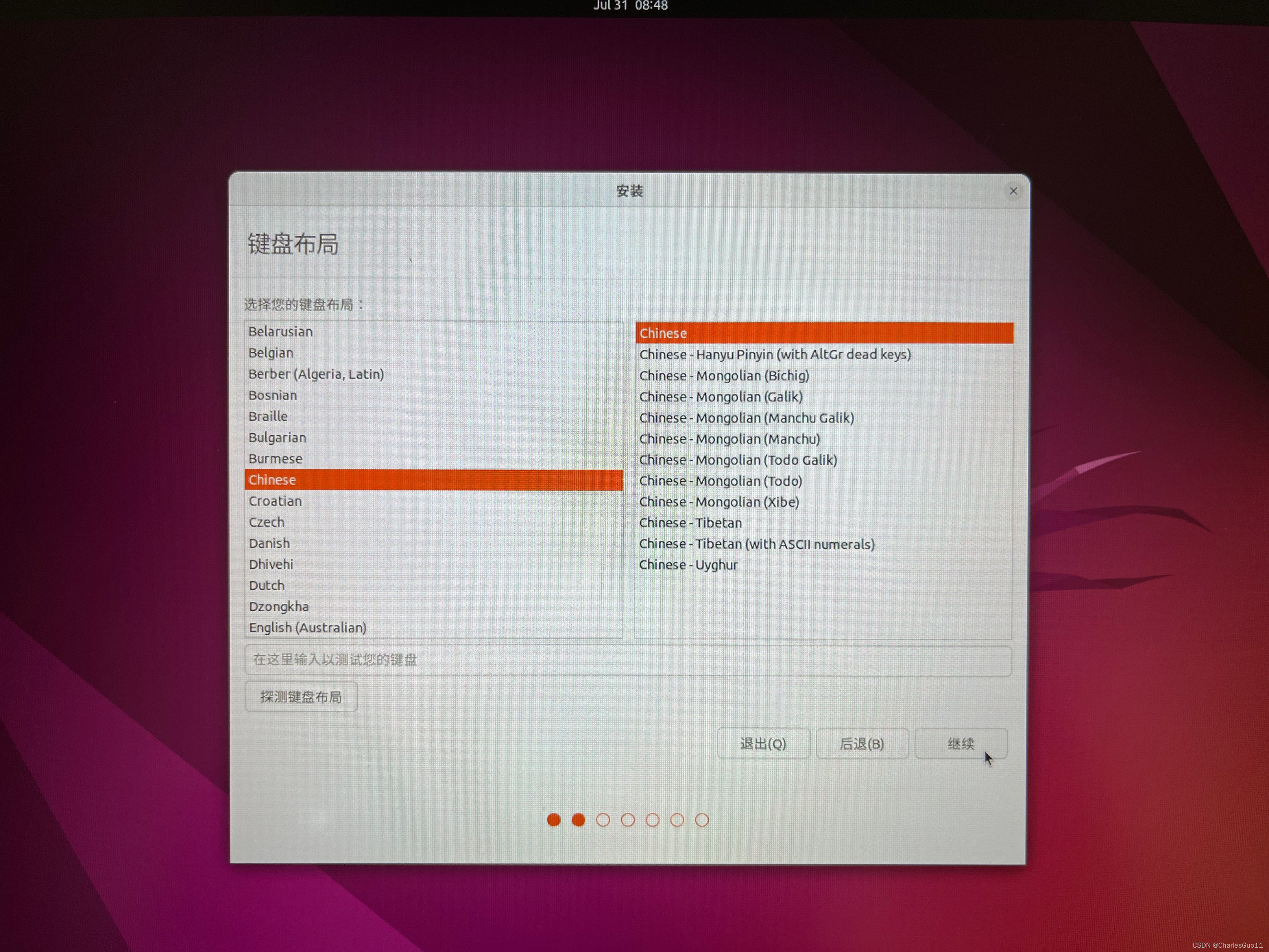Select Chinese - Mongolian (Xibe) variant
Screen dimensions: 1269x952
[719, 502]
